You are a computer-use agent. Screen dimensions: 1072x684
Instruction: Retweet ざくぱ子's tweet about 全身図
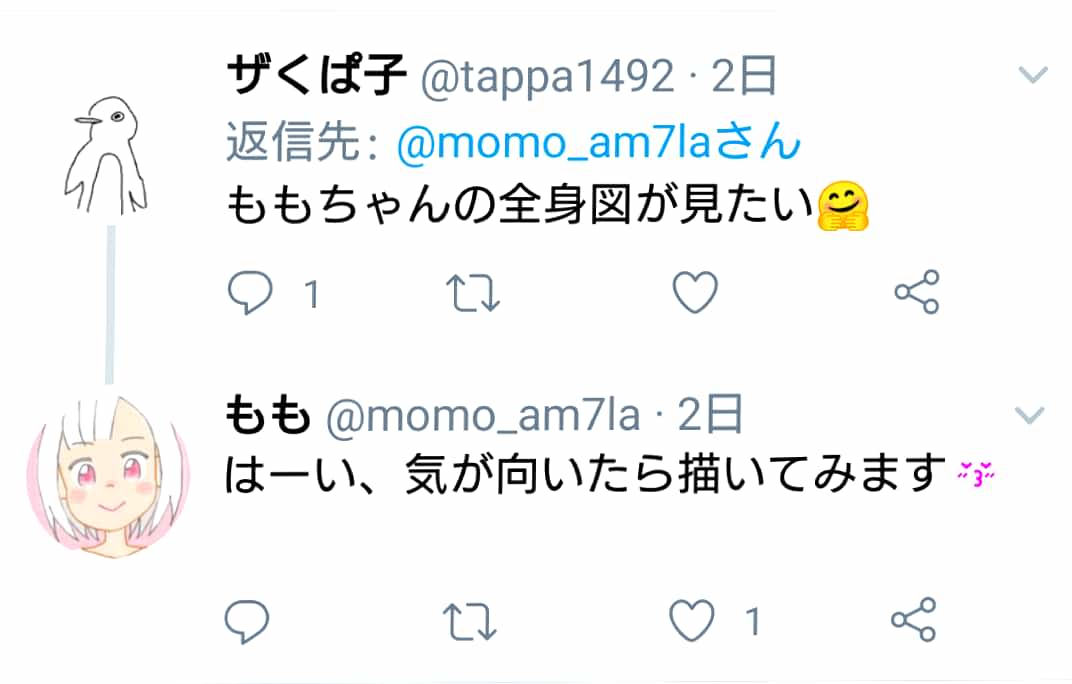(x=473, y=293)
